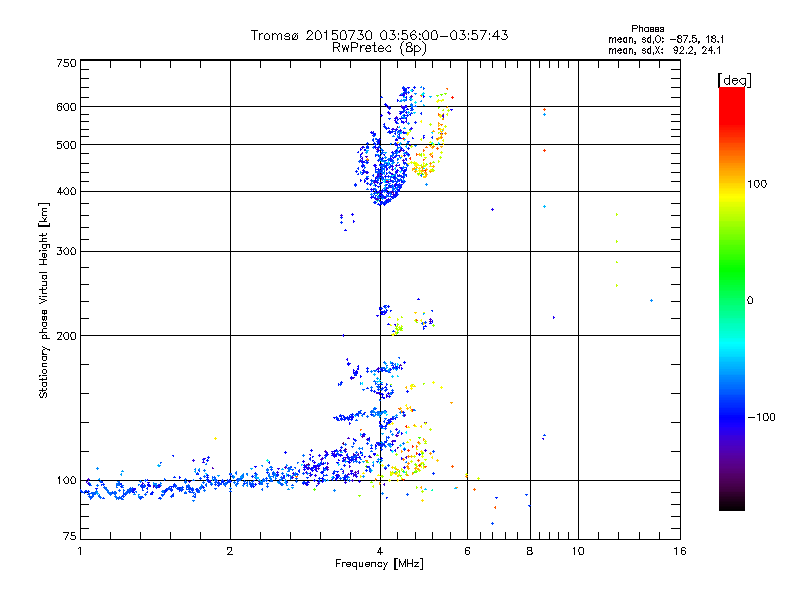Click the 'mean, sd,X: 92.2, 24.1' line
The height and width of the screenshot is (600, 800).
(x=665, y=51)
